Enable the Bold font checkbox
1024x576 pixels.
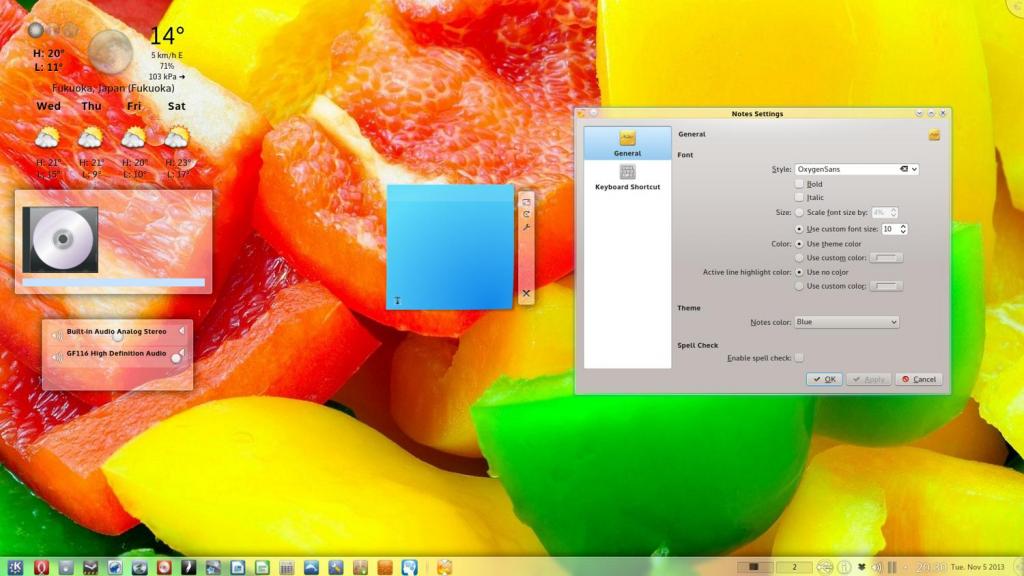point(799,184)
